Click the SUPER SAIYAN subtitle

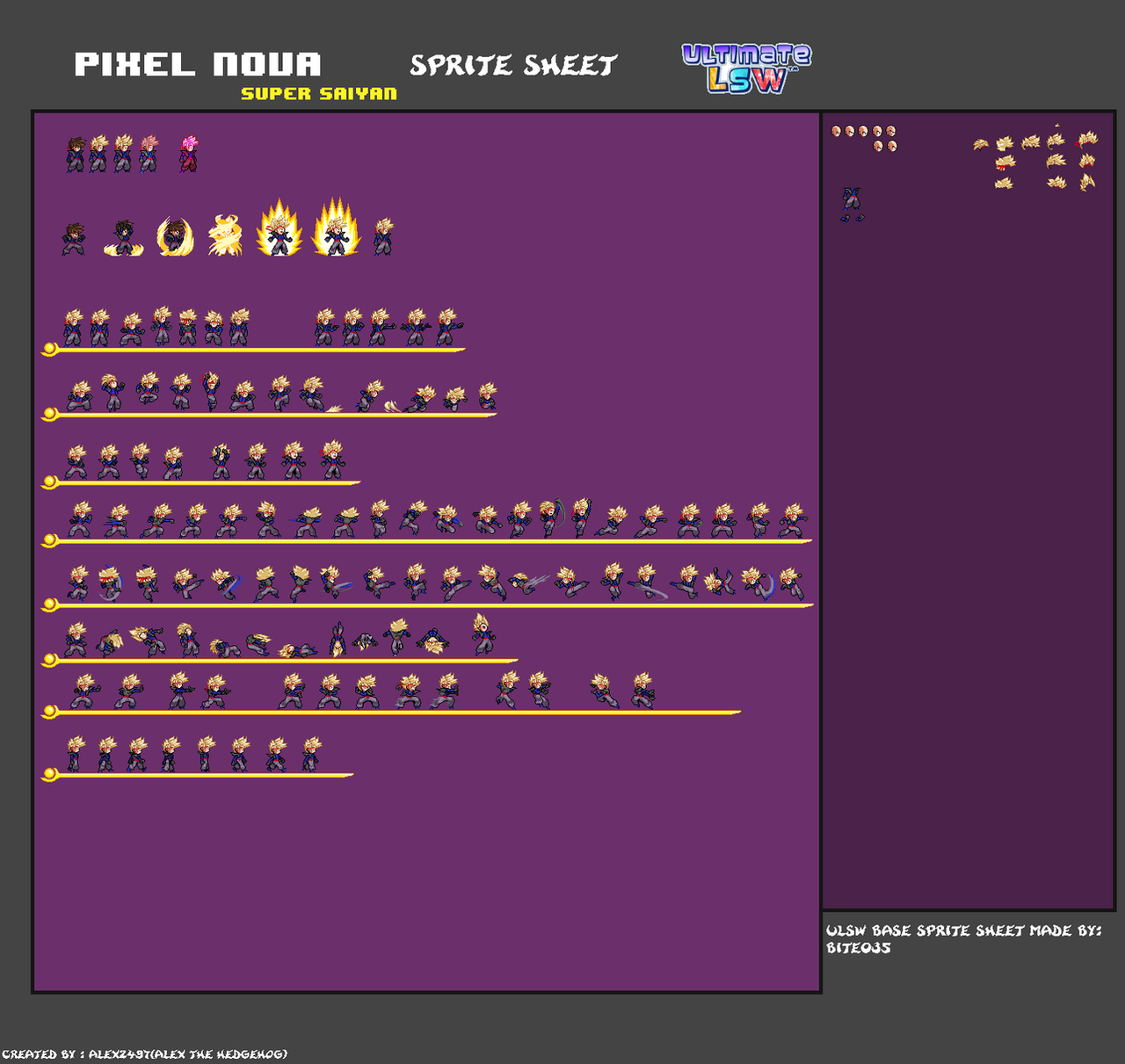pos(319,93)
